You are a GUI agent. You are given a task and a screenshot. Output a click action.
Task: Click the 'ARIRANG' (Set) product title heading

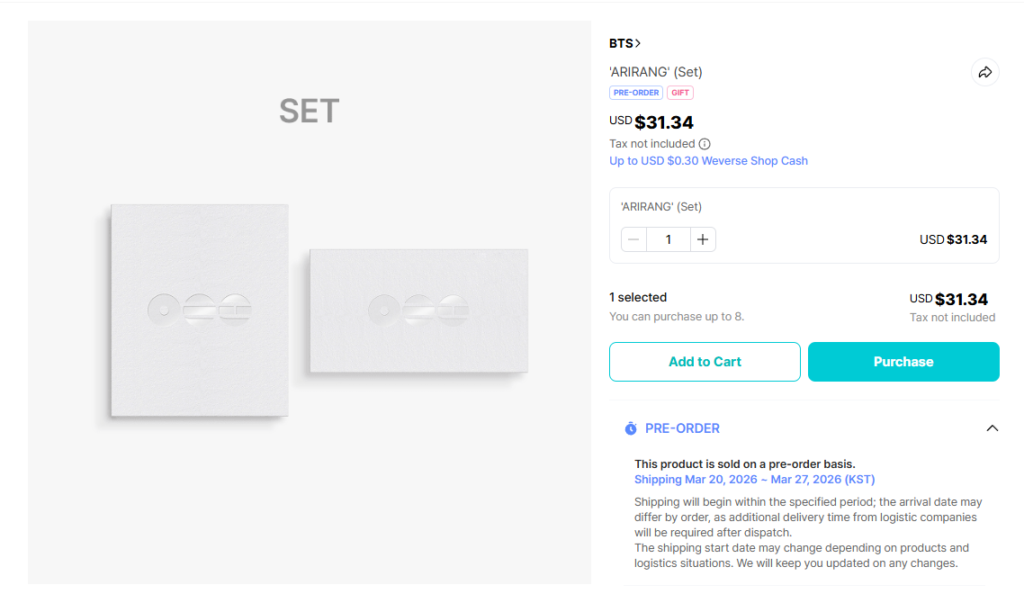656,72
